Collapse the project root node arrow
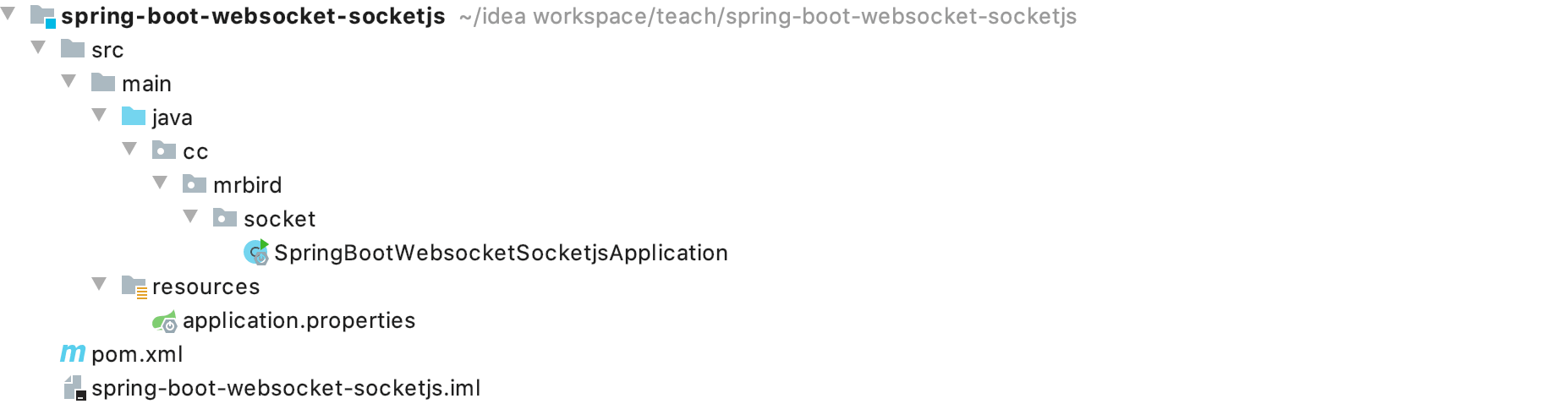 [8, 14]
